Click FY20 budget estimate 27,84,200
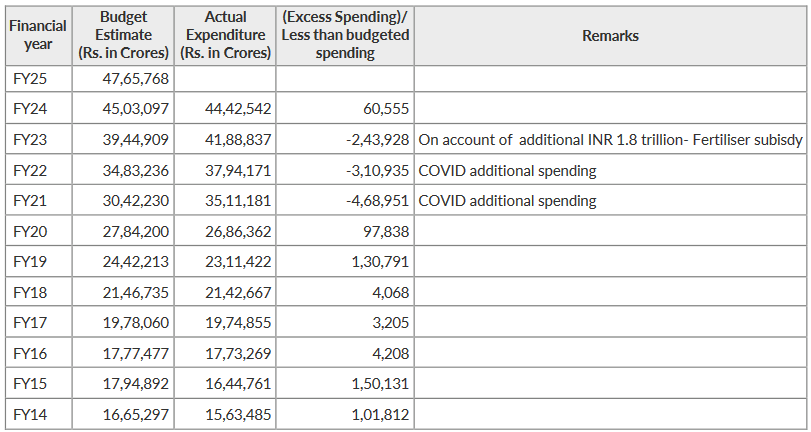Viewport: 811px width, 432px height. 136,232
